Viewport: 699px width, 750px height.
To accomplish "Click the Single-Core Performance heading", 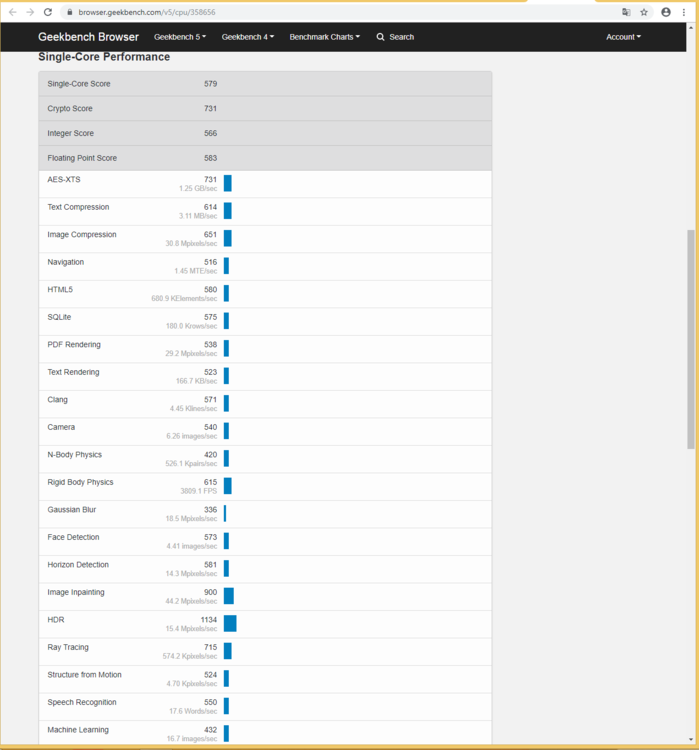I will coord(104,57).
